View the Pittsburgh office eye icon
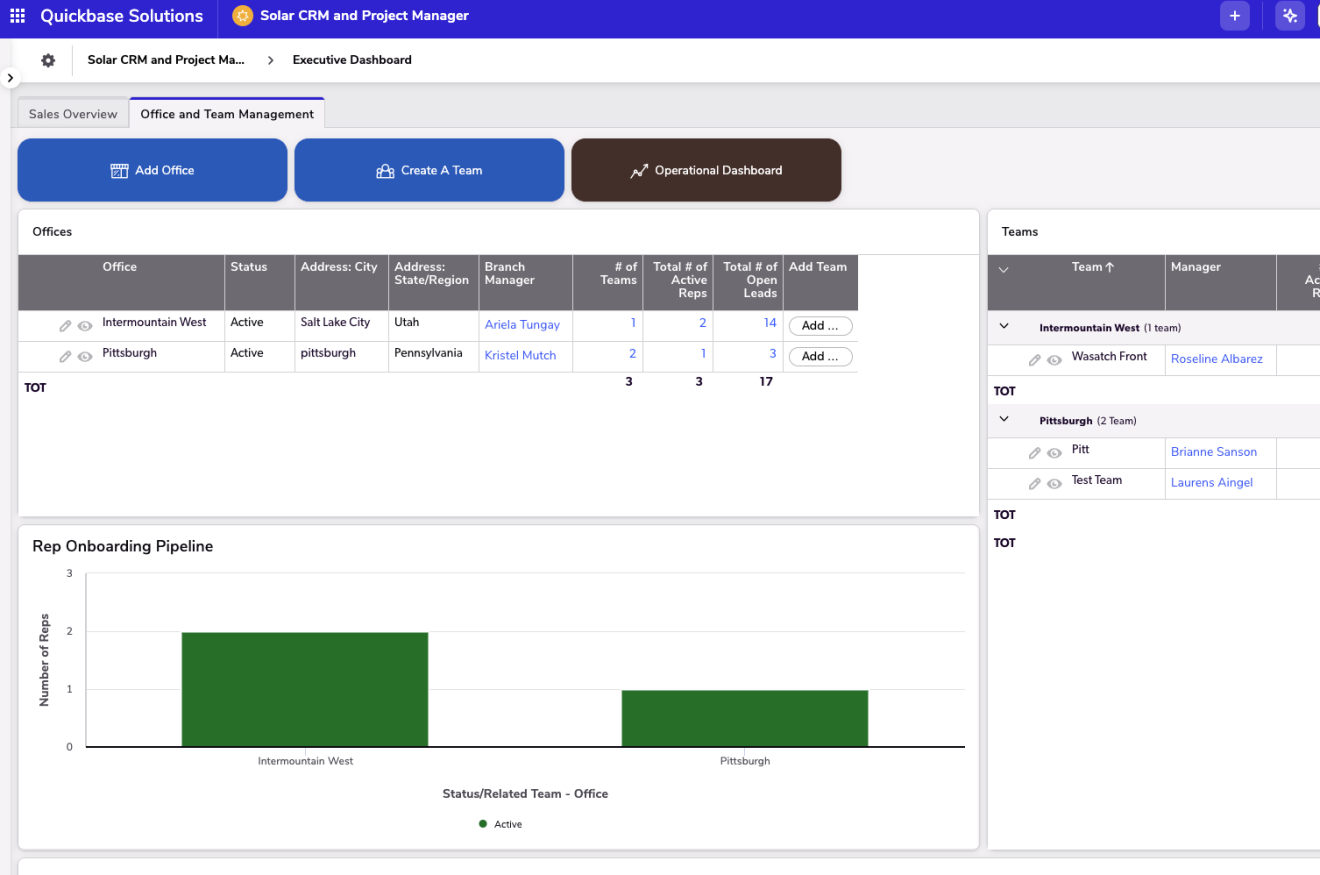1320x875 pixels. pyautogui.click(x=85, y=356)
